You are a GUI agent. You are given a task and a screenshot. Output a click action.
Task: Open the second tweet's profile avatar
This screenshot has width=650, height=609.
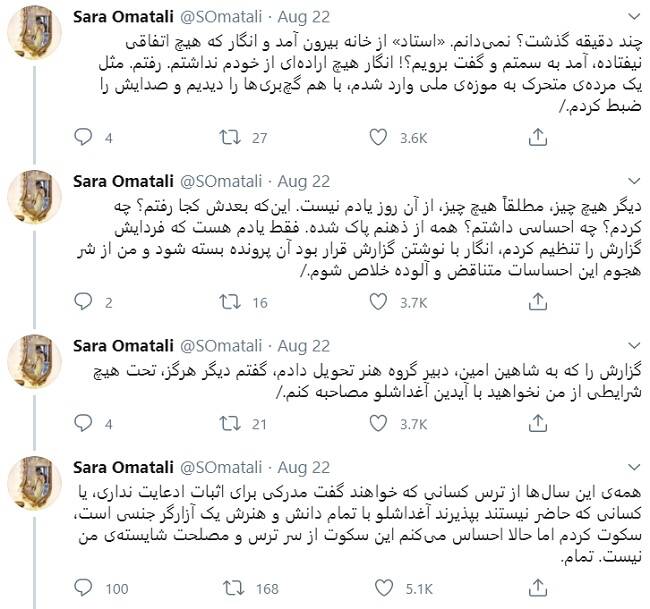tap(37, 201)
